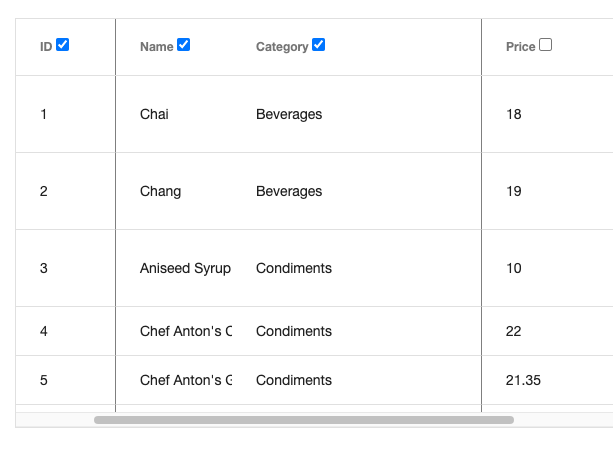Select the Aniseed Syrup cell
The width and height of the screenshot is (613, 458).
click(x=185, y=268)
